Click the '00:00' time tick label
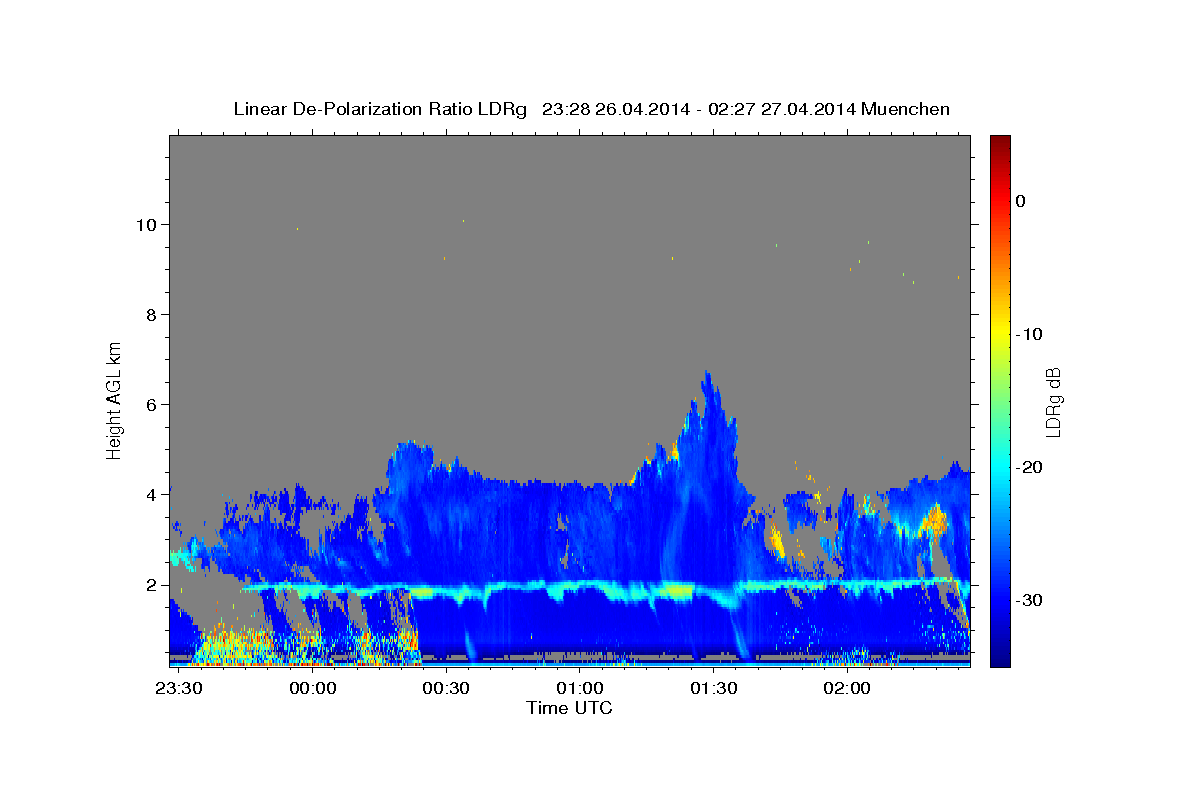Image resolution: width=1200 pixels, height=800 pixels. [313, 689]
